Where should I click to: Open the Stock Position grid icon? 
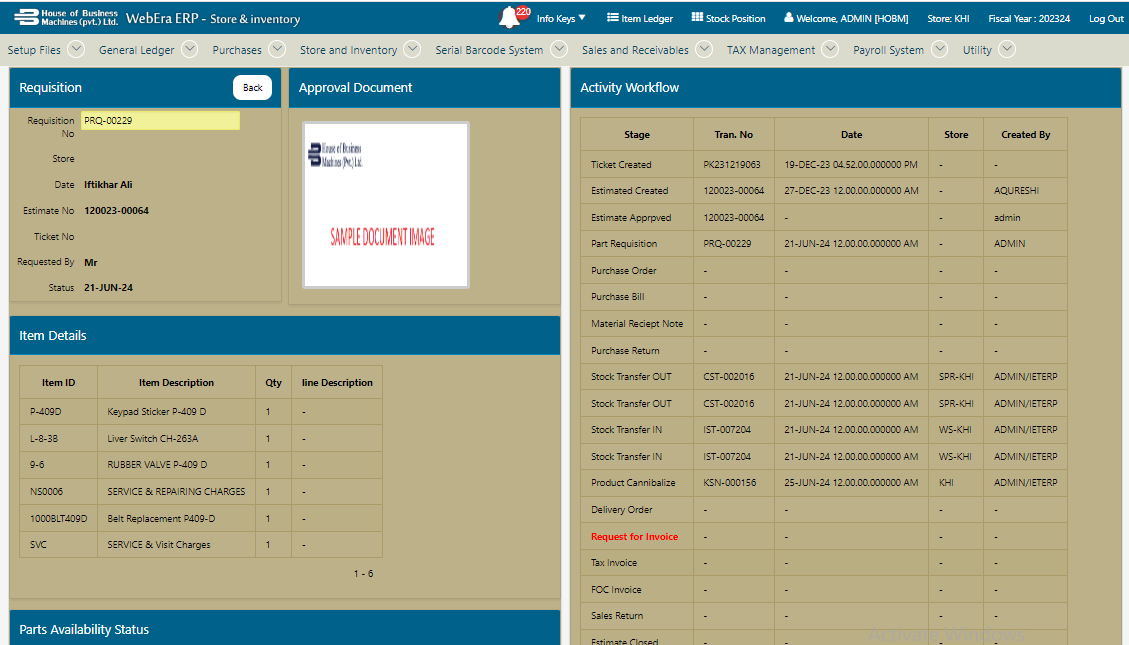point(697,17)
